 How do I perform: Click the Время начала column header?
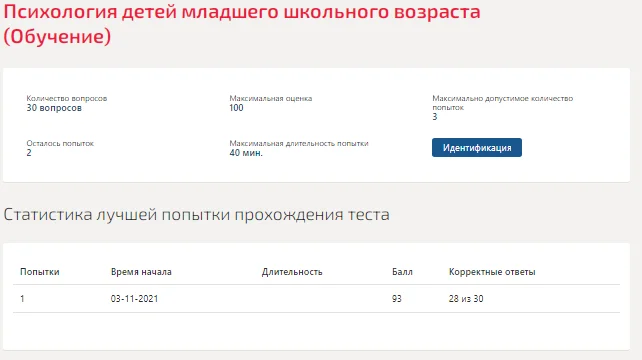pyautogui.click(x=141, y=272)
